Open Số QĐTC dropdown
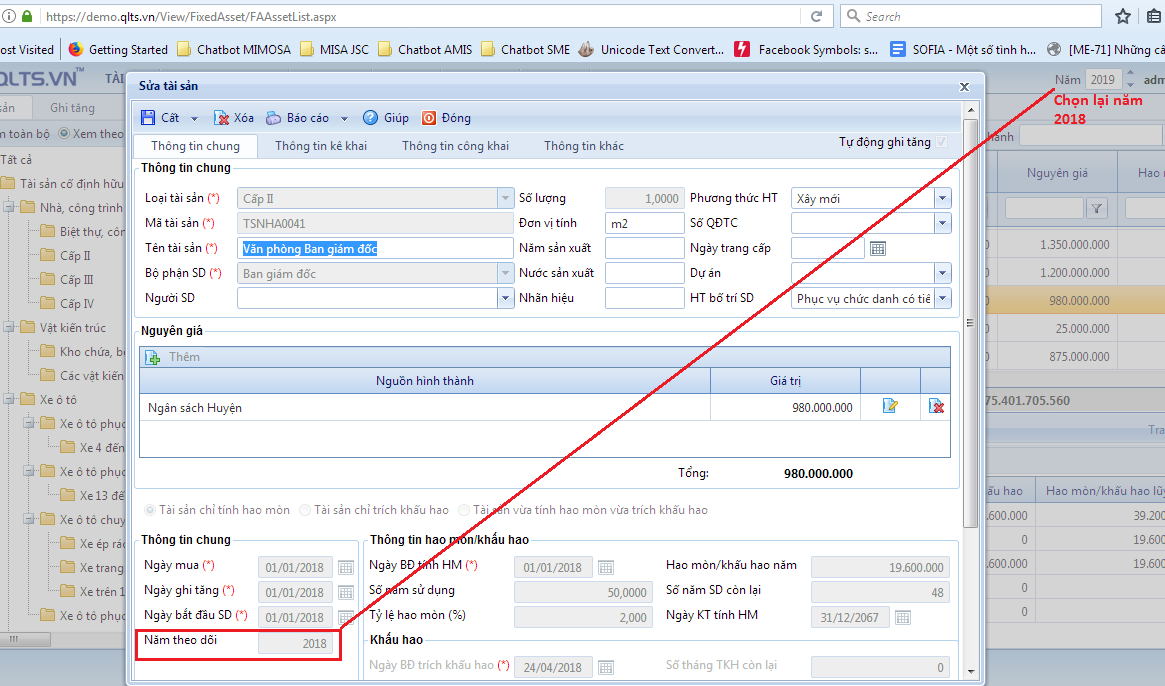 click(x=942, y=223)
